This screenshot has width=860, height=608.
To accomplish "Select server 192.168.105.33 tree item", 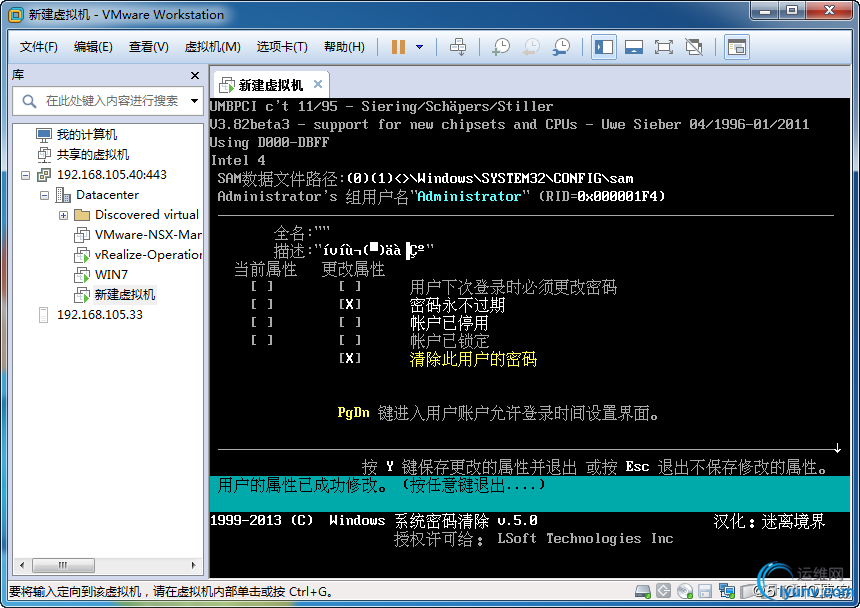I will [99, 315].
